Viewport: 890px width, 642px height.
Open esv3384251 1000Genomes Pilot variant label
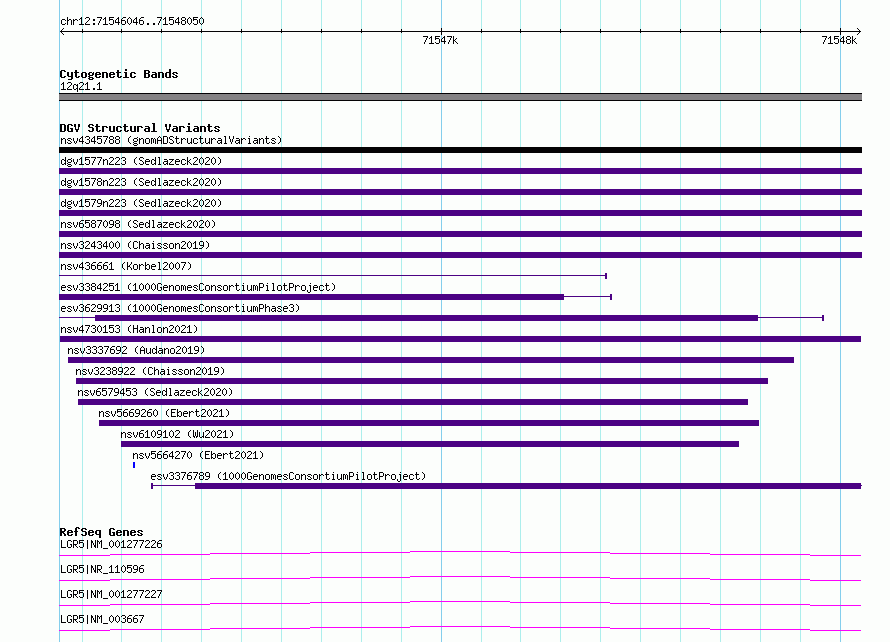pos(198,287)
